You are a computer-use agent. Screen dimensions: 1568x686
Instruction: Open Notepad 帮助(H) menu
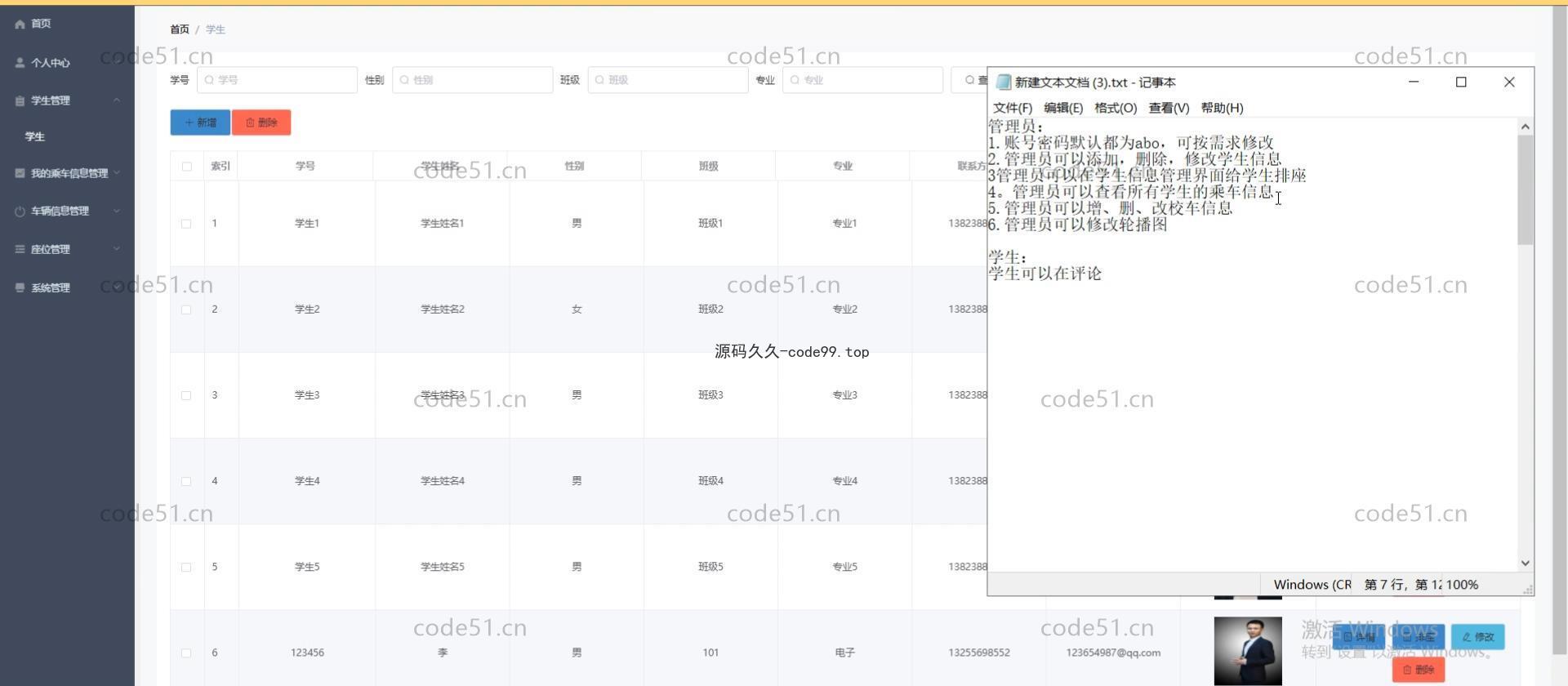1222,108
